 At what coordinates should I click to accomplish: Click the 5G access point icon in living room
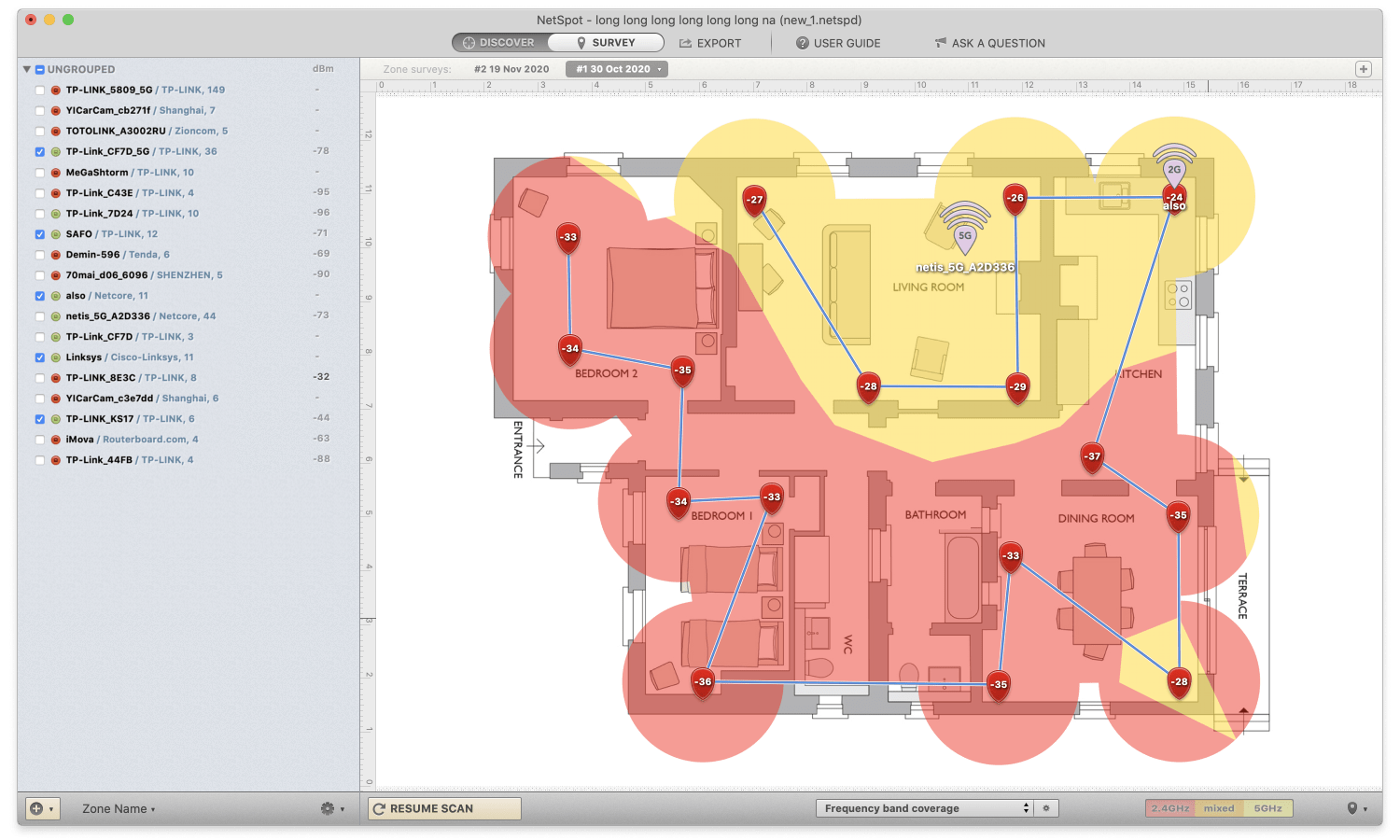point(965,230)
